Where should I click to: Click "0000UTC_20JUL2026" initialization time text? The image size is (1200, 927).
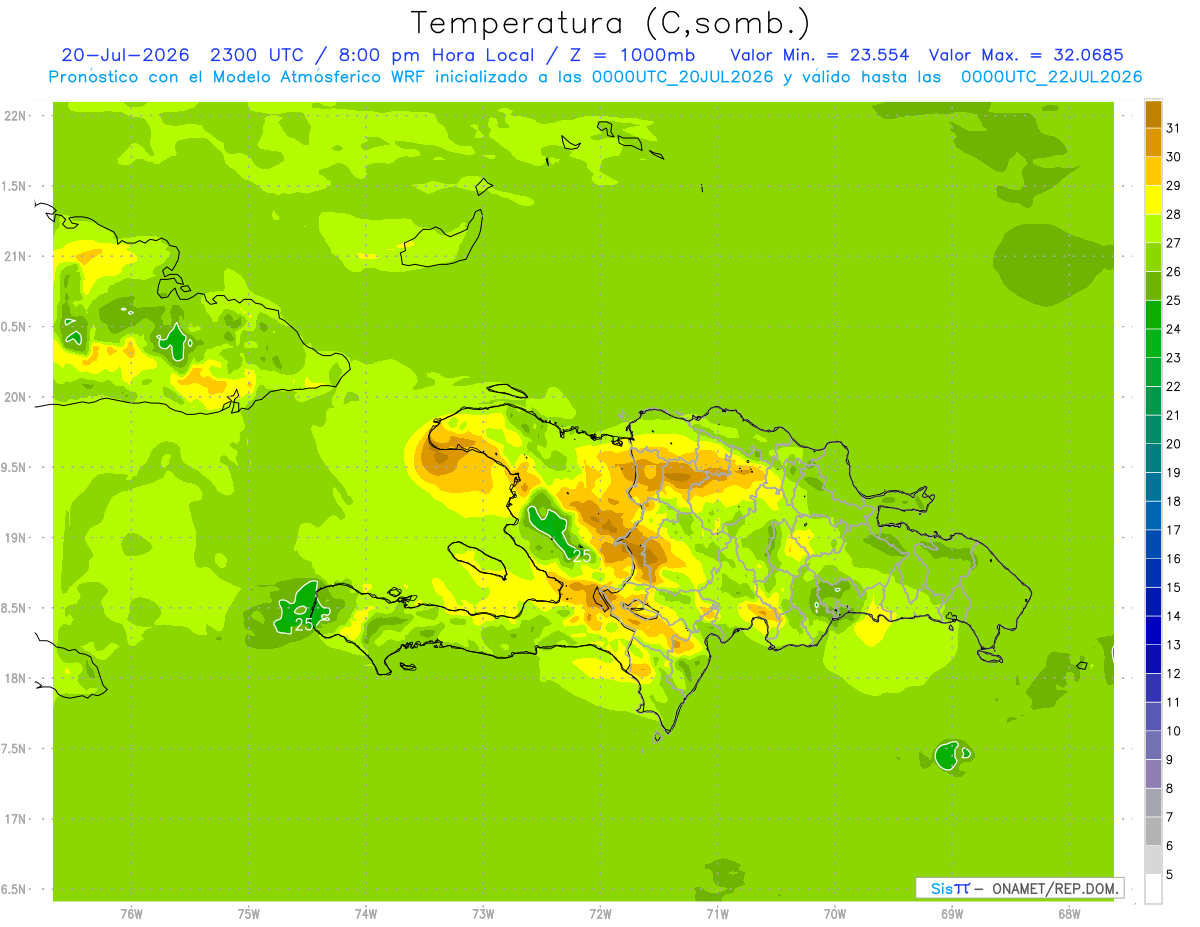(x=683, y=77)
